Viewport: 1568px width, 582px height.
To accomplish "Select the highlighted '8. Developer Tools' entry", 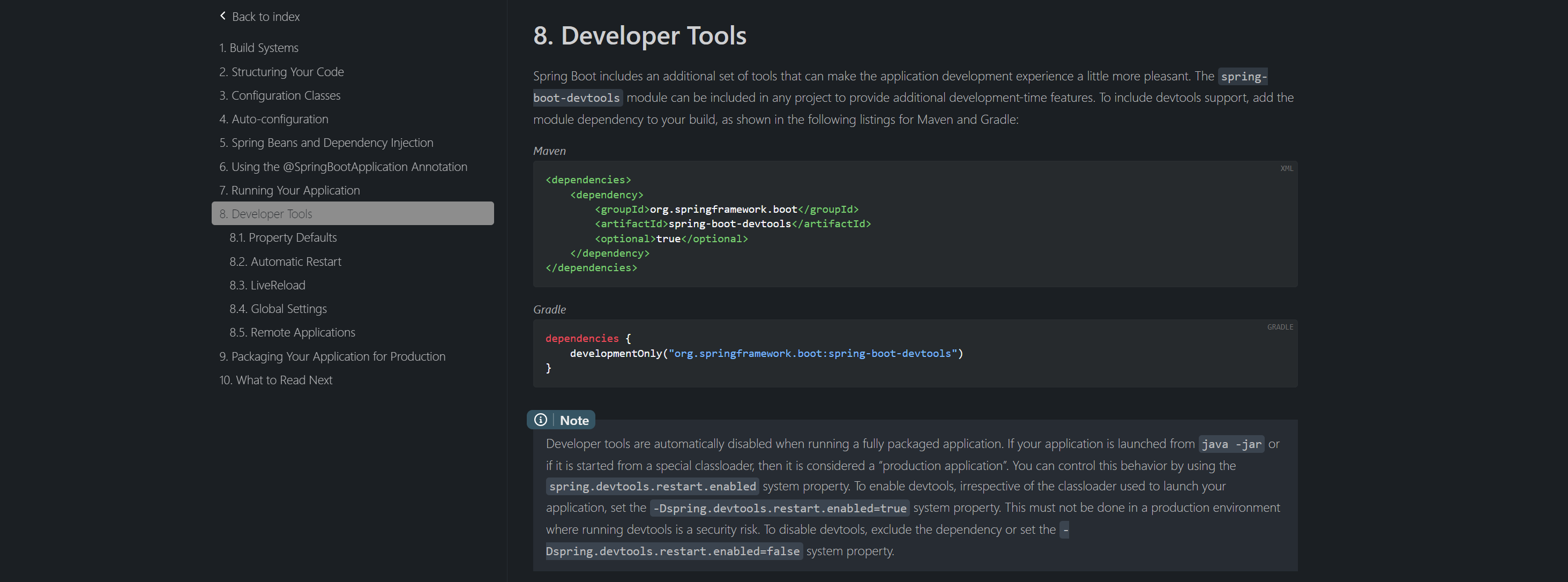I will 265,214.
